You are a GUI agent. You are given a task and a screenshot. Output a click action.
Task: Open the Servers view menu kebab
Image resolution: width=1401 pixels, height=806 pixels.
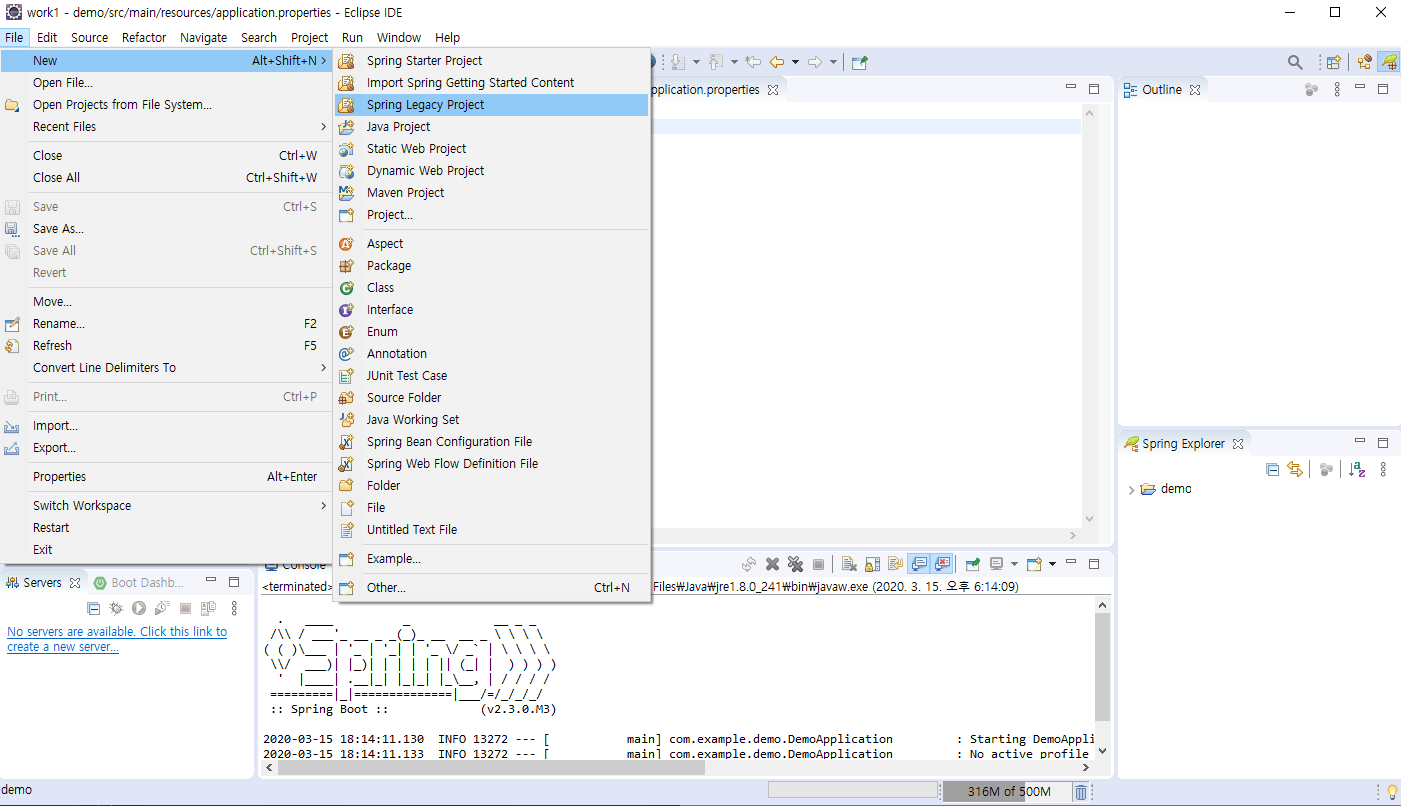pyautogui.click(x=234, y=608)
